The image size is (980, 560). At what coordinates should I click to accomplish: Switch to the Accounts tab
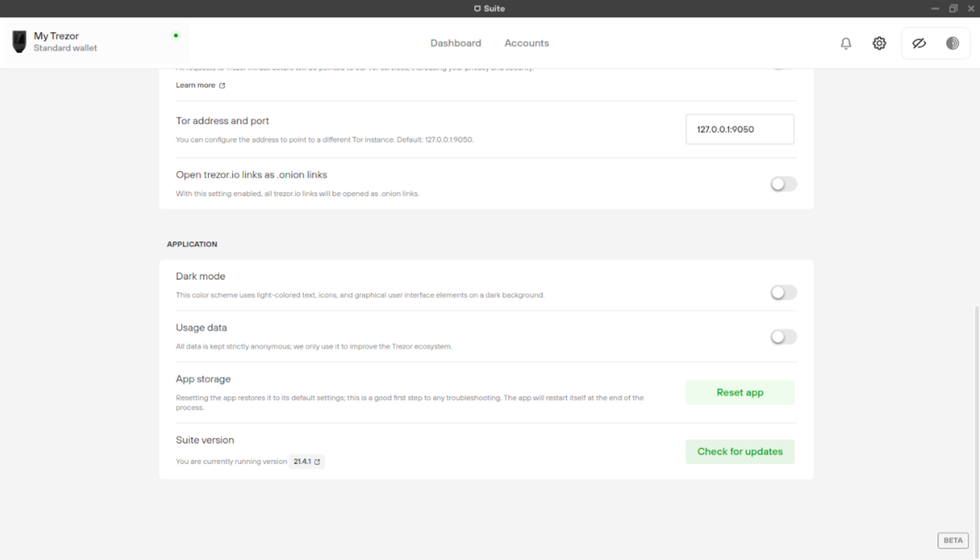(526, 43)
